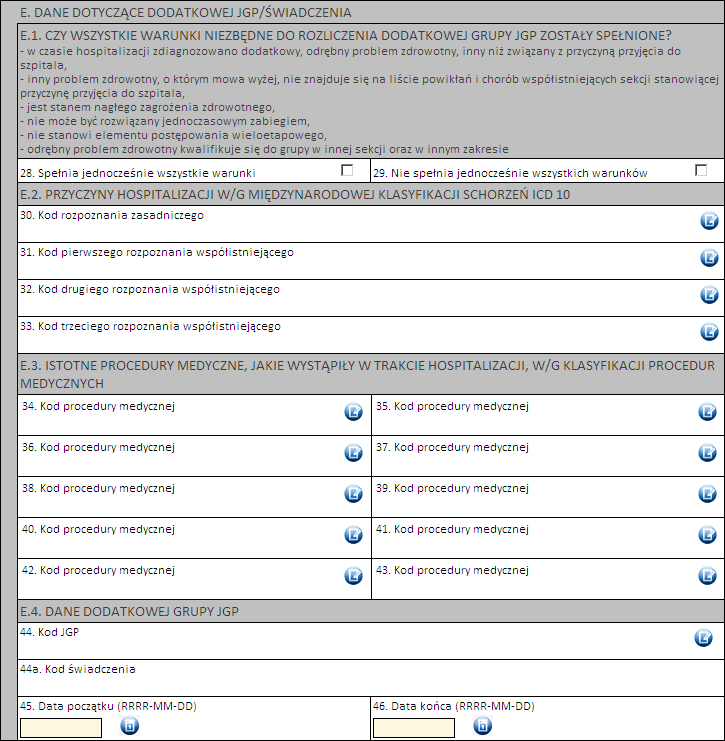Open lookup for field 37 procedure code

tap(708, 453)
